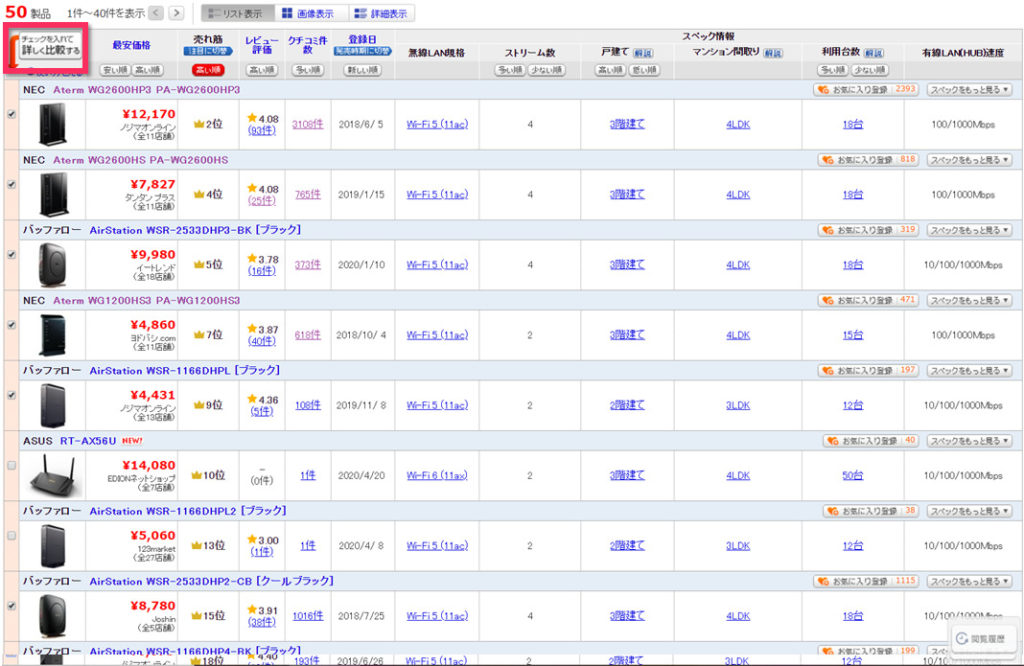Expand スペックをもっと見る for Aterm WG2600HS
Screen dimensions: 1024x666
[969, 160]
